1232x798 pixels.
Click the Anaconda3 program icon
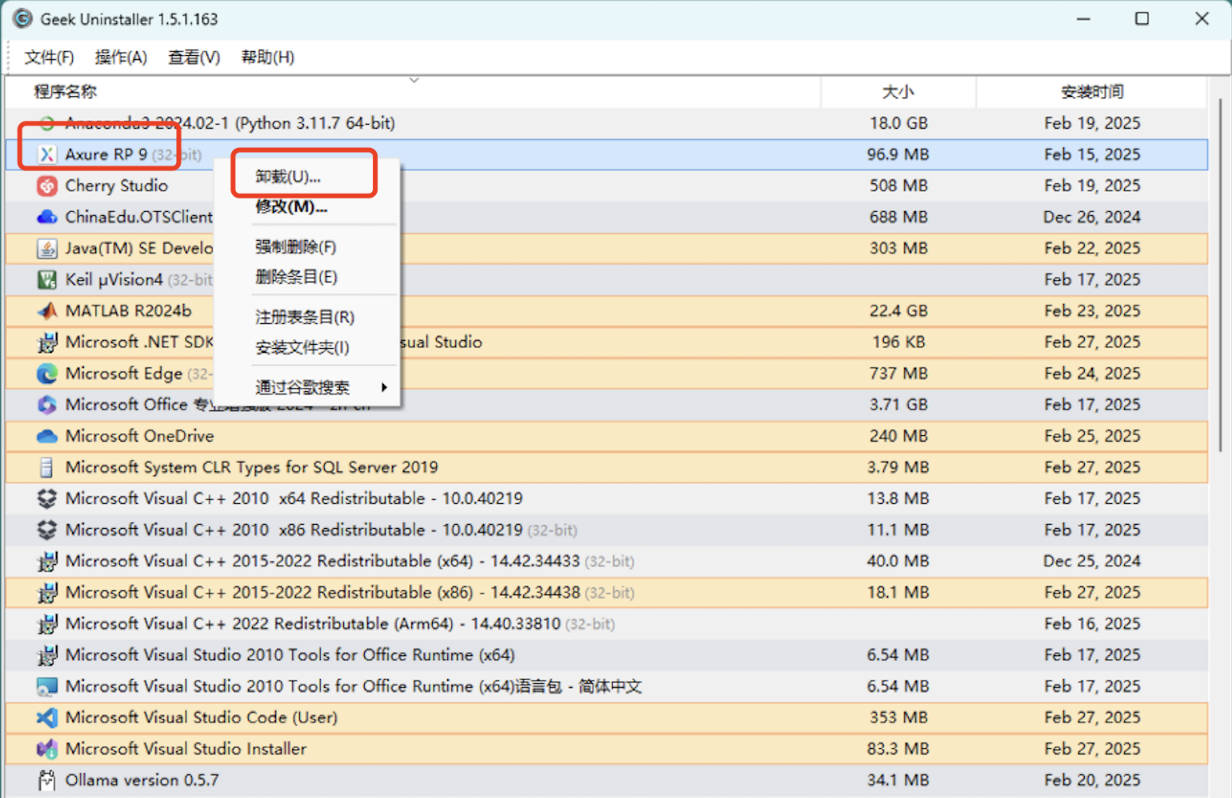click(47, 123)
